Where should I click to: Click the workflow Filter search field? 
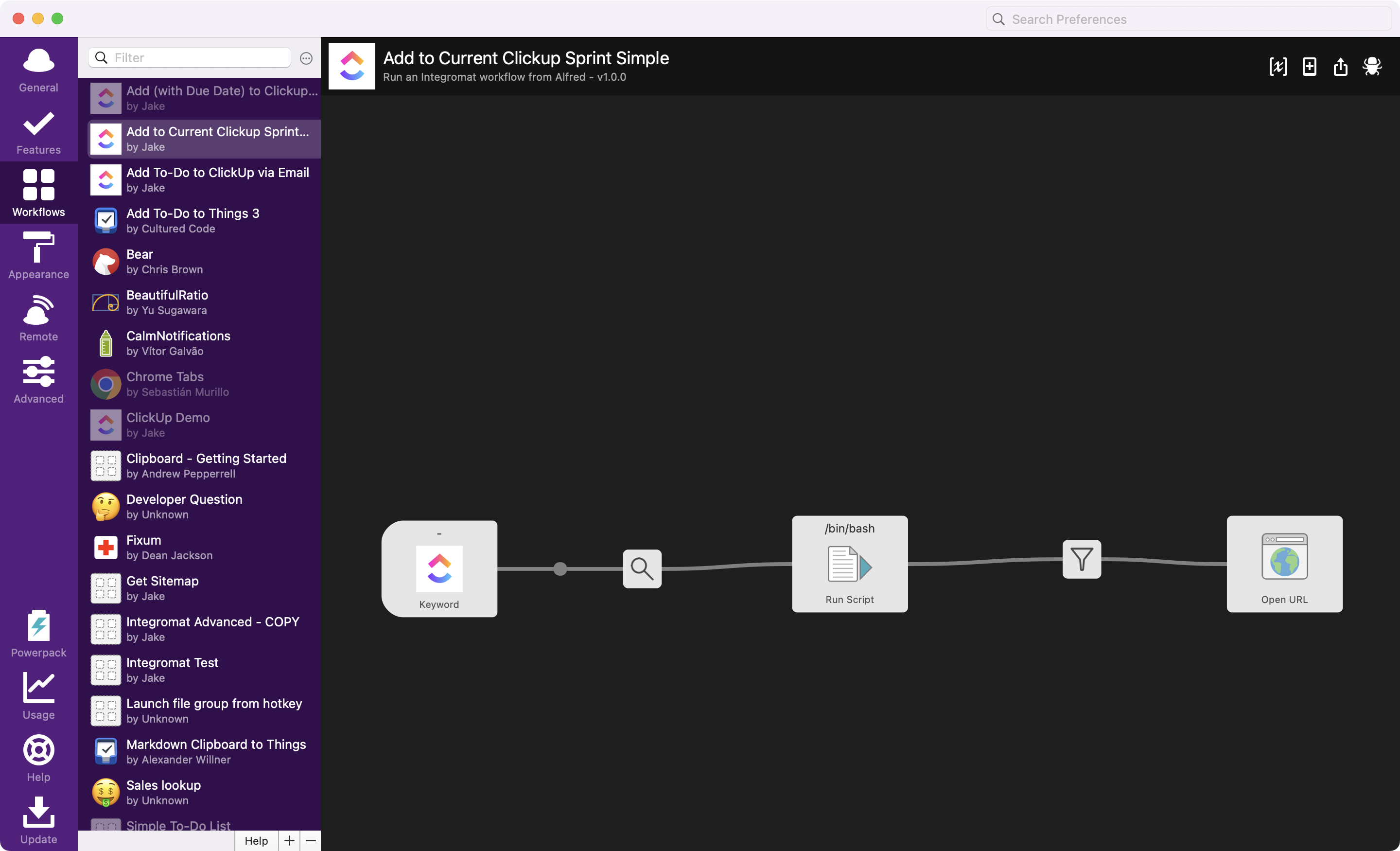(189, 57)
